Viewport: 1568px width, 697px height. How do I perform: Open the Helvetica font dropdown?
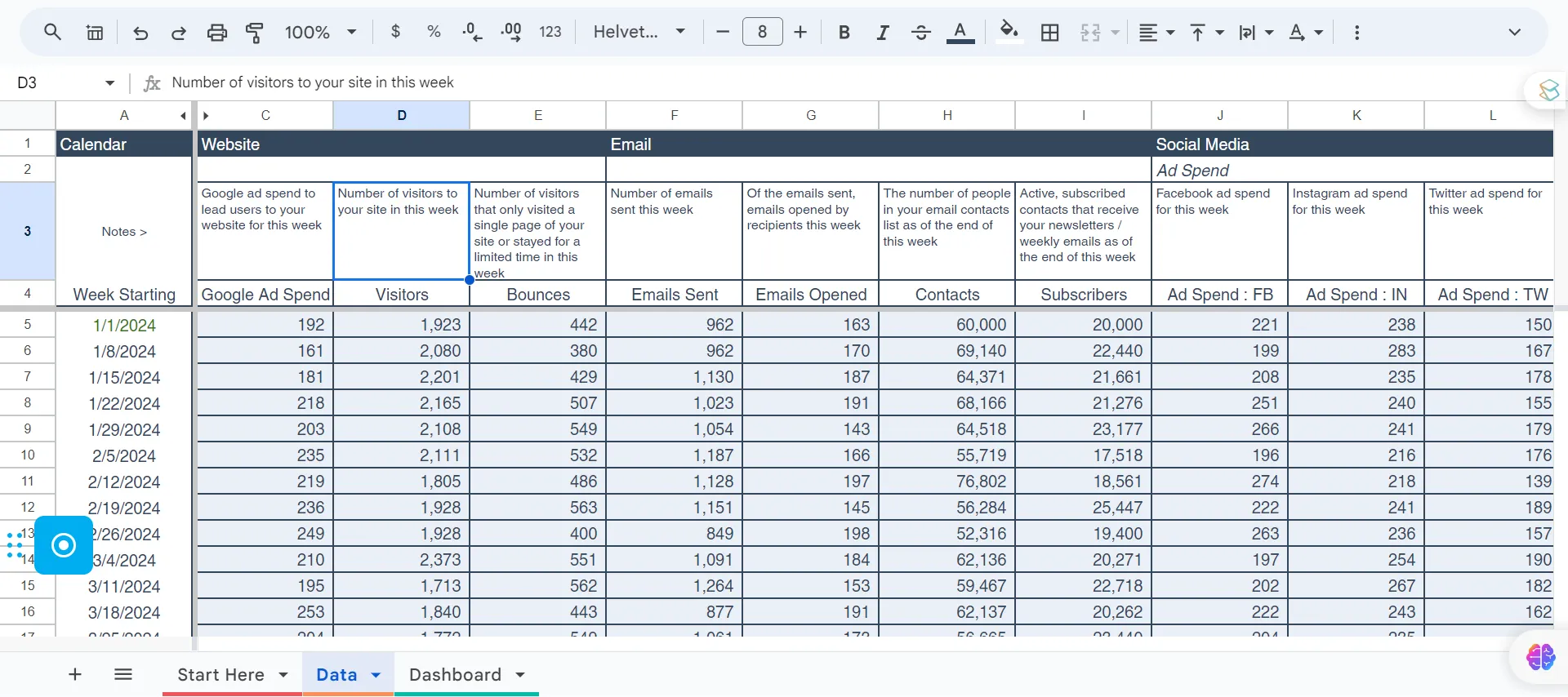pyautogui.click(x=639, y=32)
